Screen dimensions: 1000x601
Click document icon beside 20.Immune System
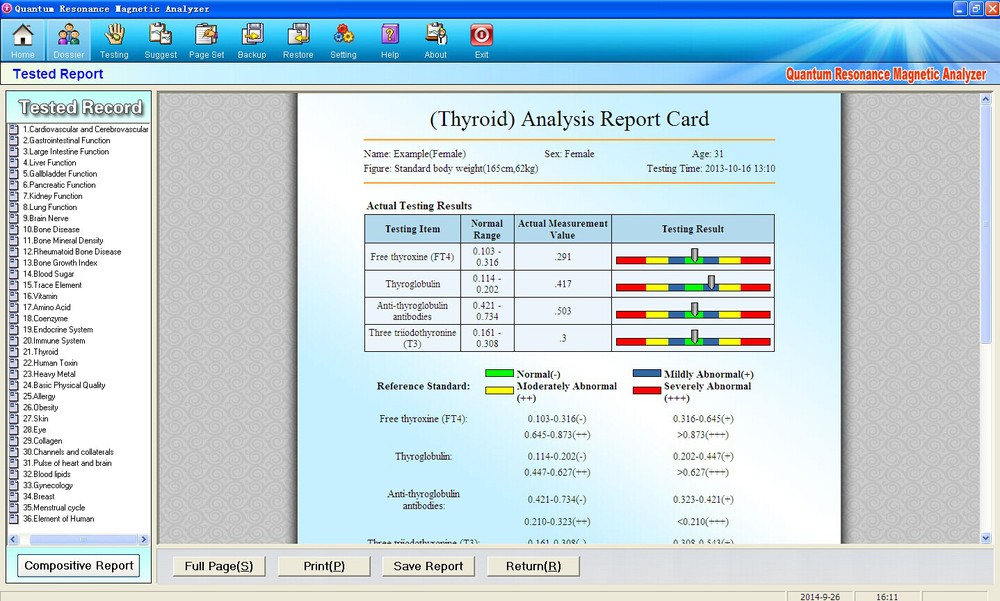click(14, 341)
